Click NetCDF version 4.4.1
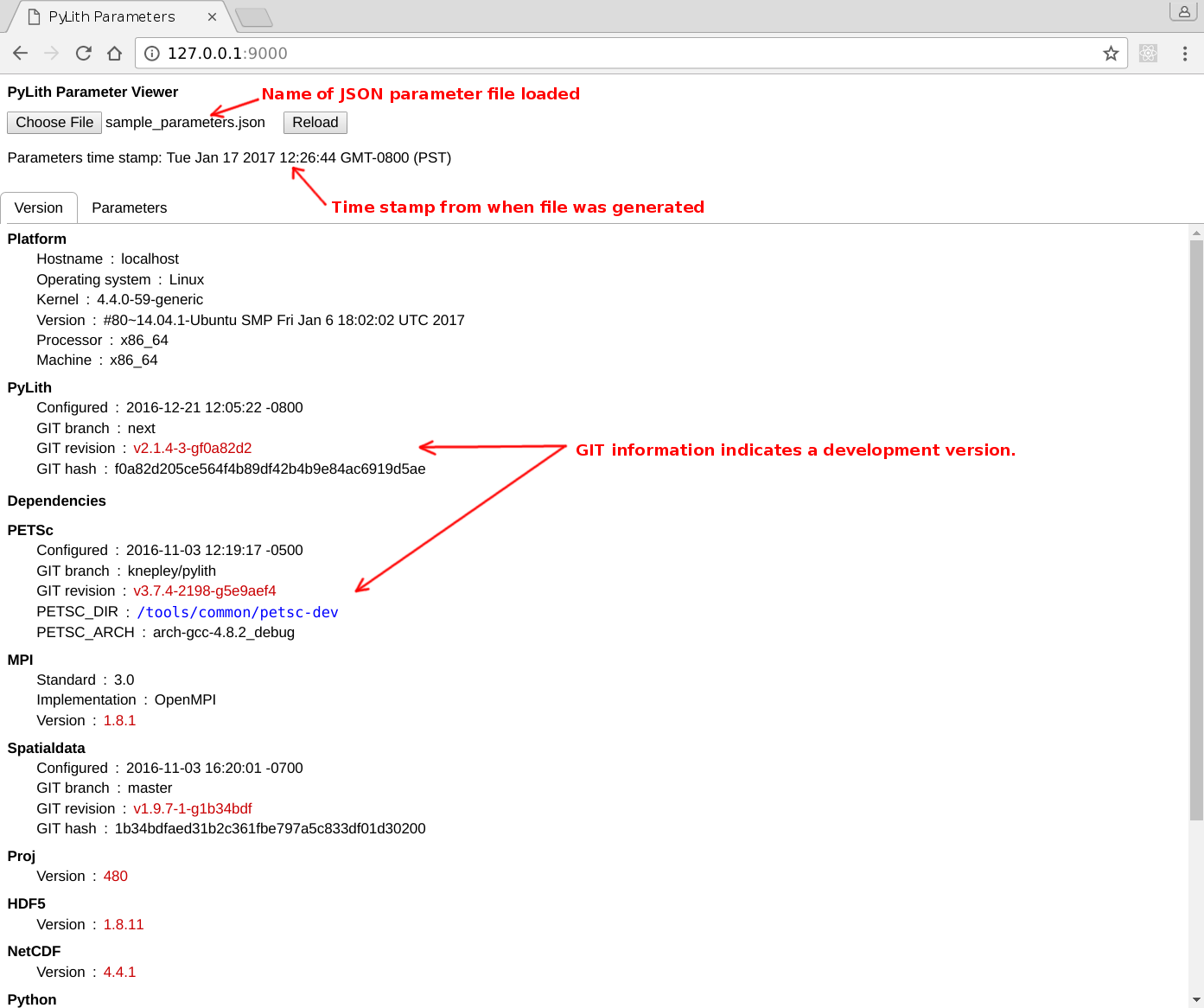The width and height of the screenshot is (1204, 1008). pyautogui.click(x=119, y=972)
